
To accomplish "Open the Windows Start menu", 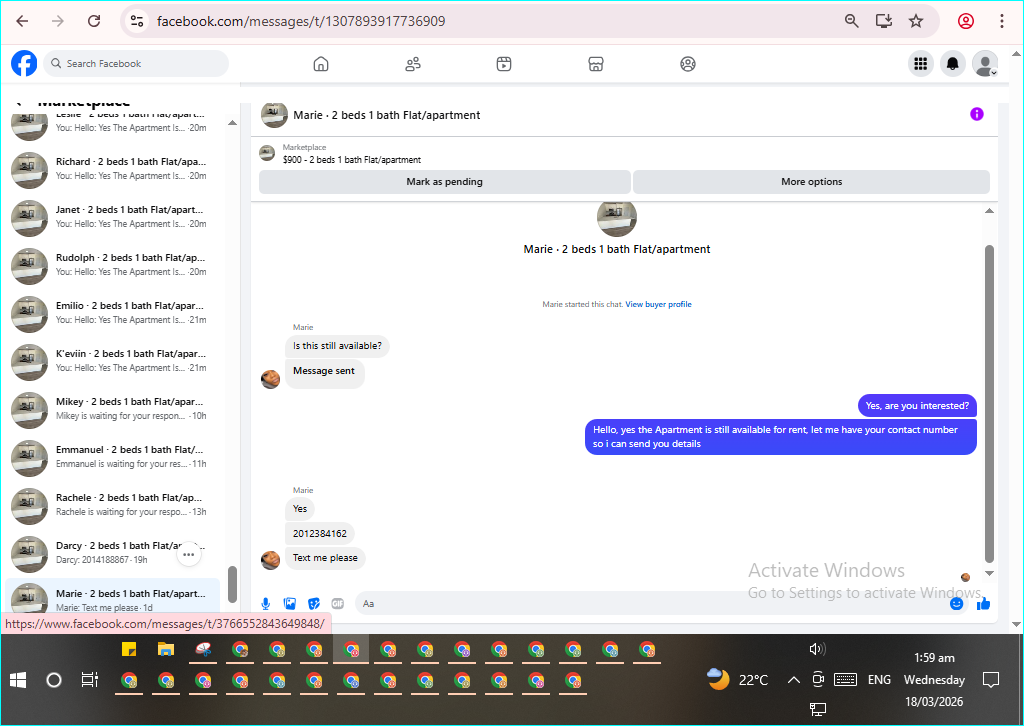I will [x=18, y=680].
